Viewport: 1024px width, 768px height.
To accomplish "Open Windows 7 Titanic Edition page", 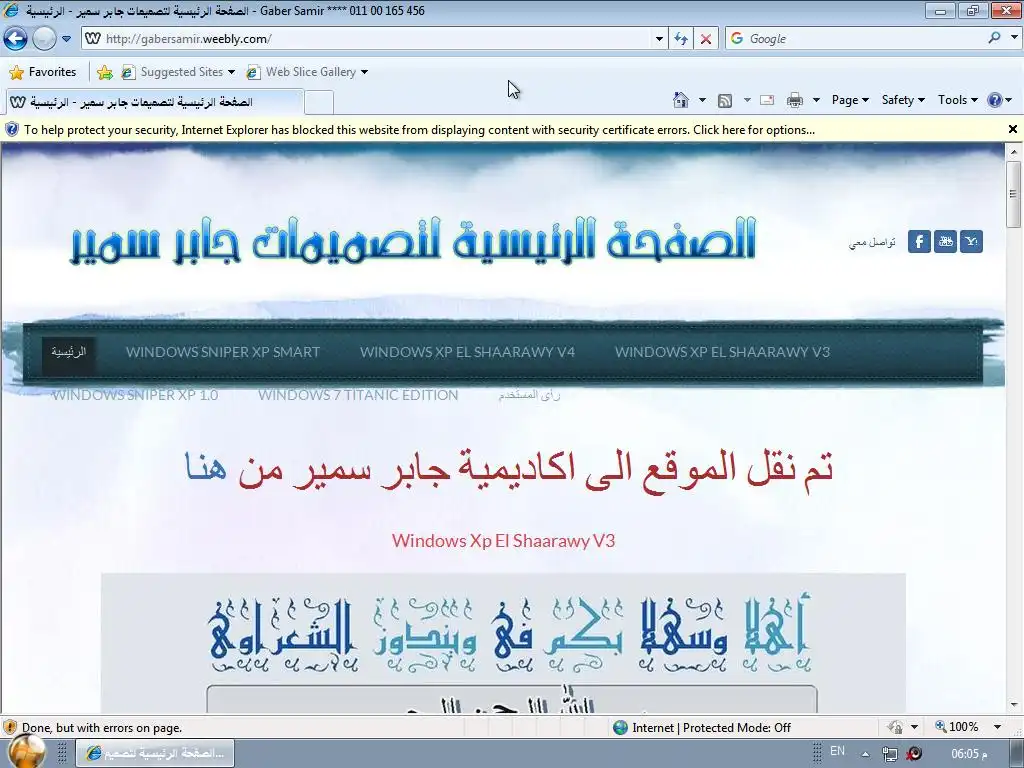I will [358, 395].
